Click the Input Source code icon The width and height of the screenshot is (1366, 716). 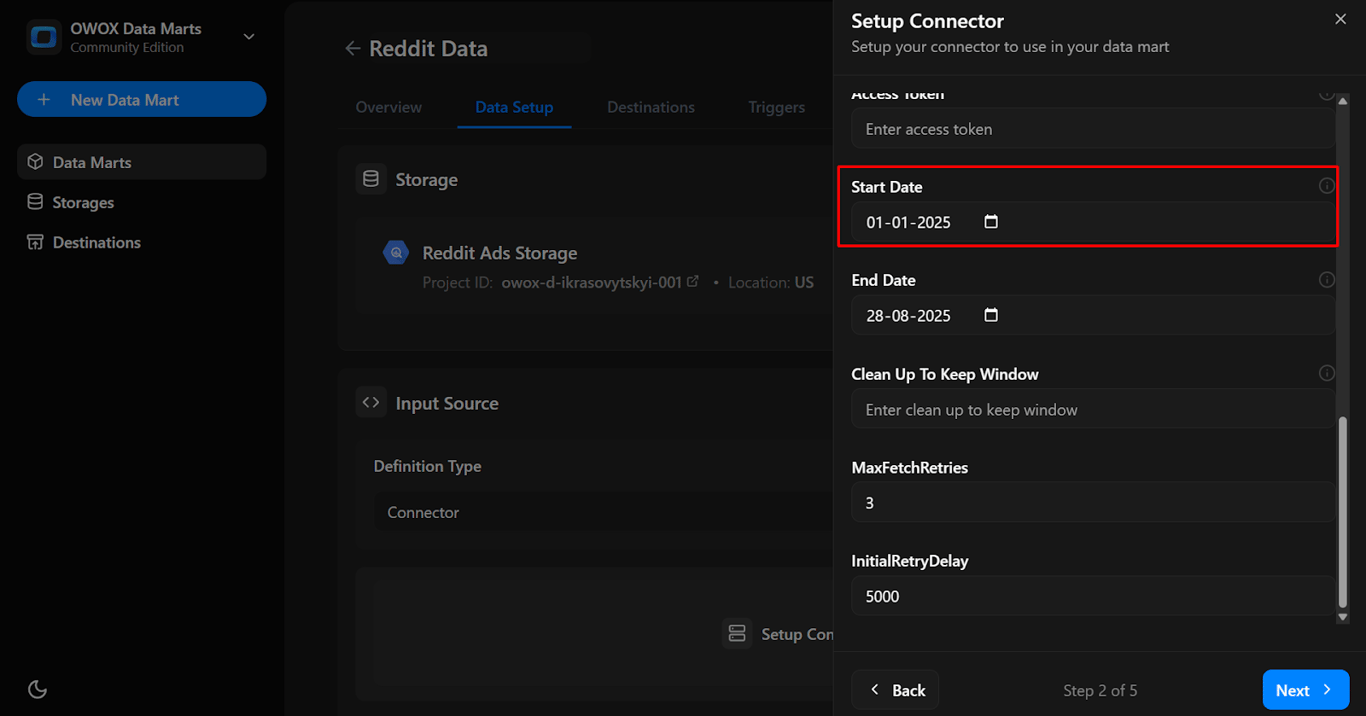pos(371,403)
